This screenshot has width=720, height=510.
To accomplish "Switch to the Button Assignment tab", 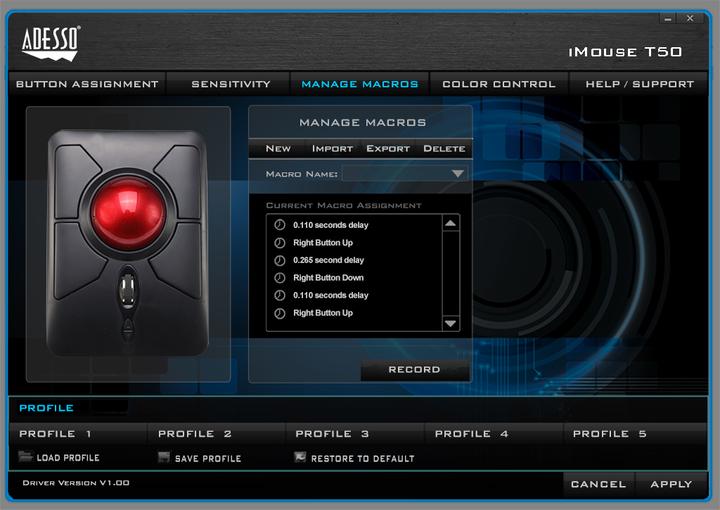I will click(x=87, y=85).
